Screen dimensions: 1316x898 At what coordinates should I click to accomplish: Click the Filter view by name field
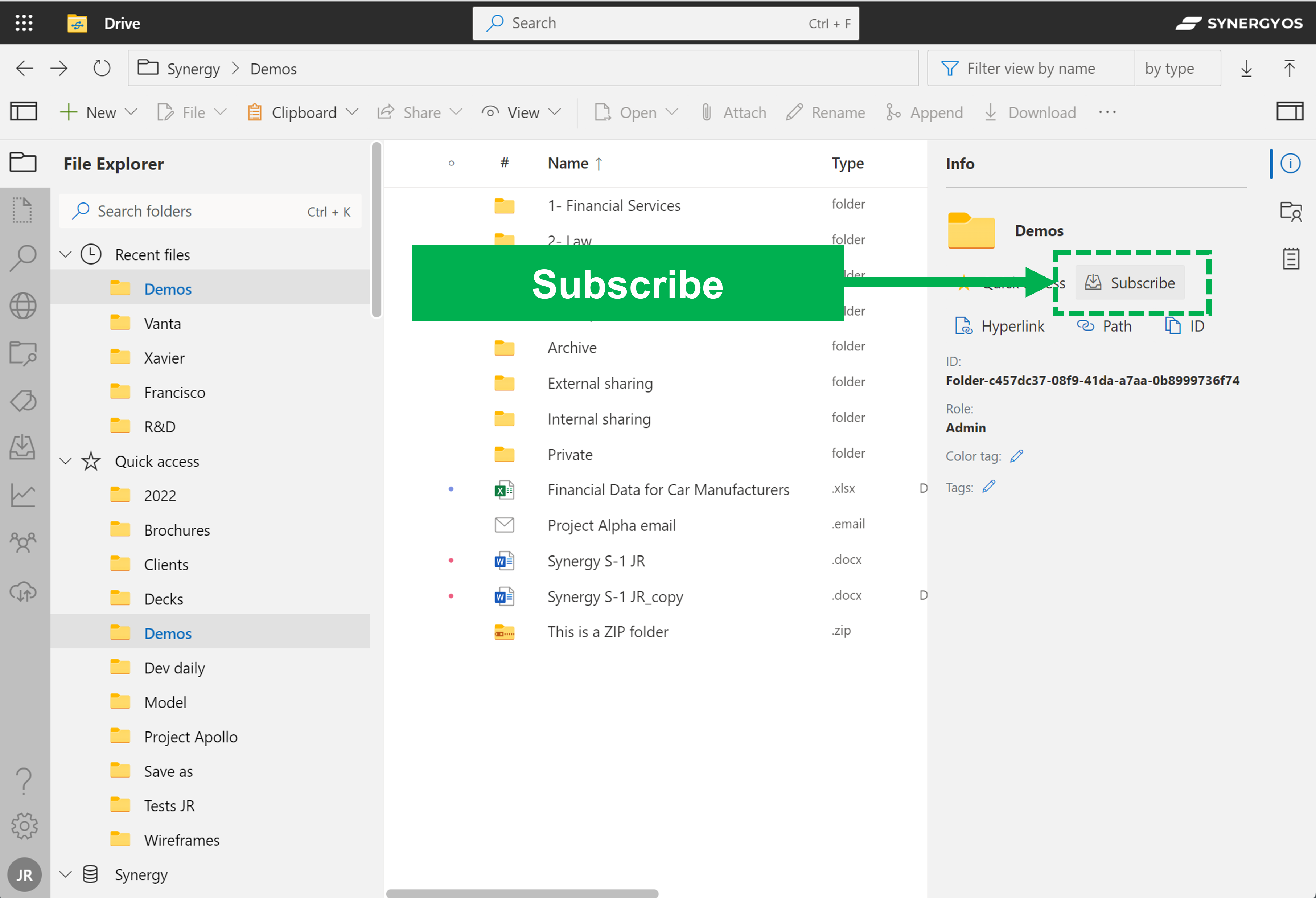pos(1031,69)
